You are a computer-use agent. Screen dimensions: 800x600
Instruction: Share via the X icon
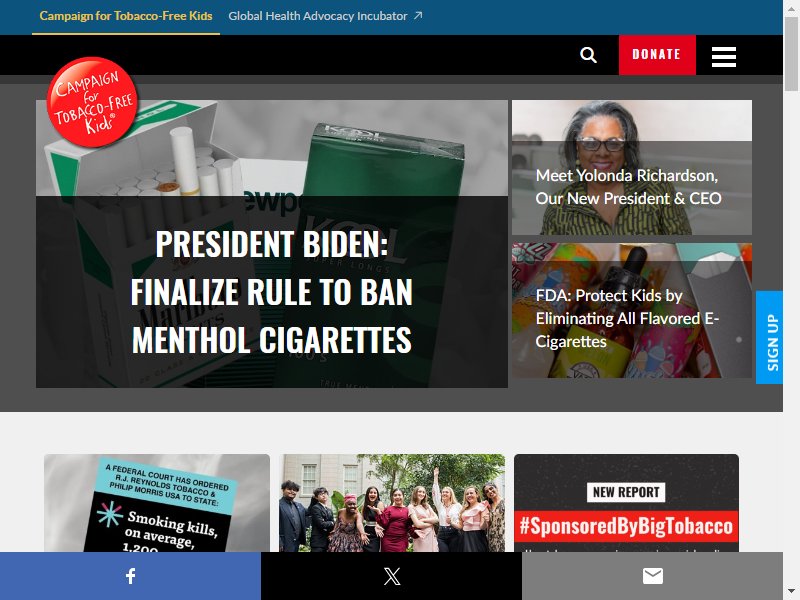tap(391, 576)
